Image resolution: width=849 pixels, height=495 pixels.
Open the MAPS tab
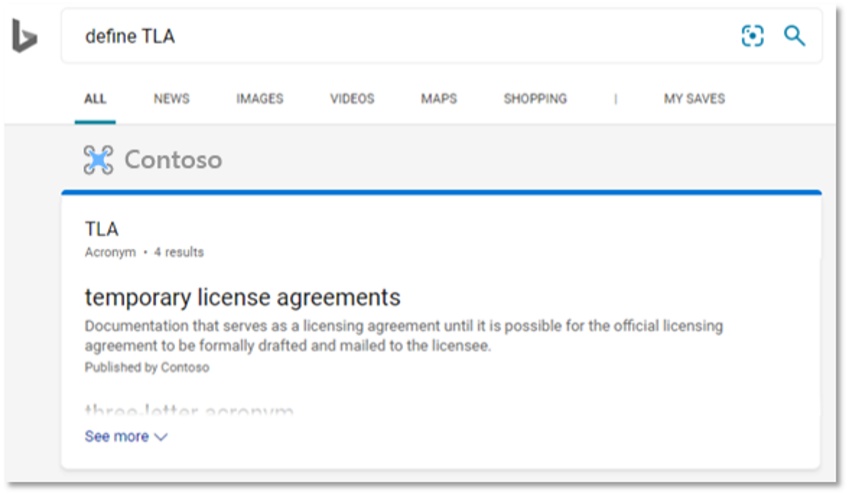coord(439,99)
